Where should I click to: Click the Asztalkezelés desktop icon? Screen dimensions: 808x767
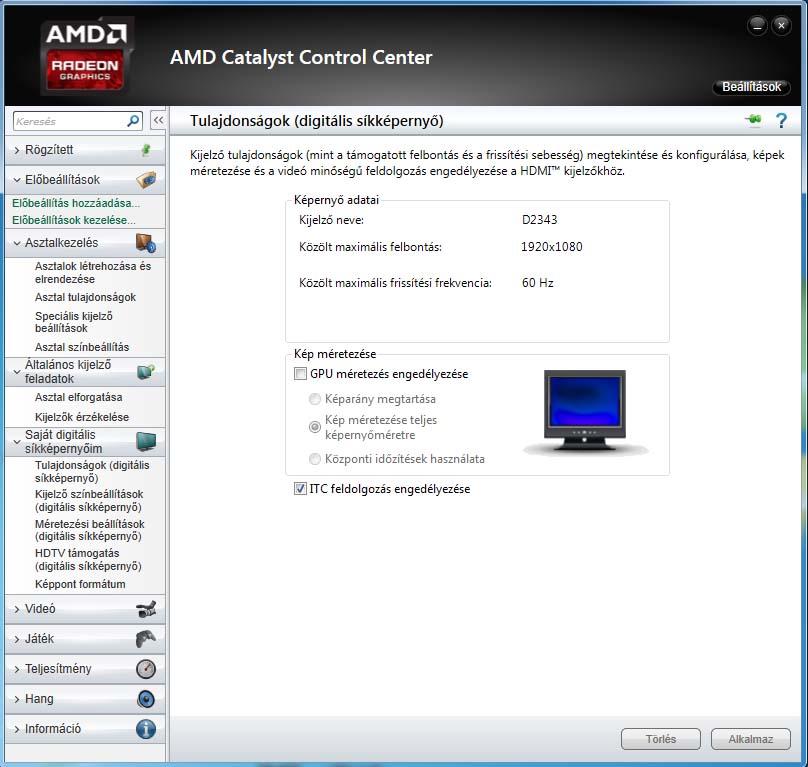point(146,243)
